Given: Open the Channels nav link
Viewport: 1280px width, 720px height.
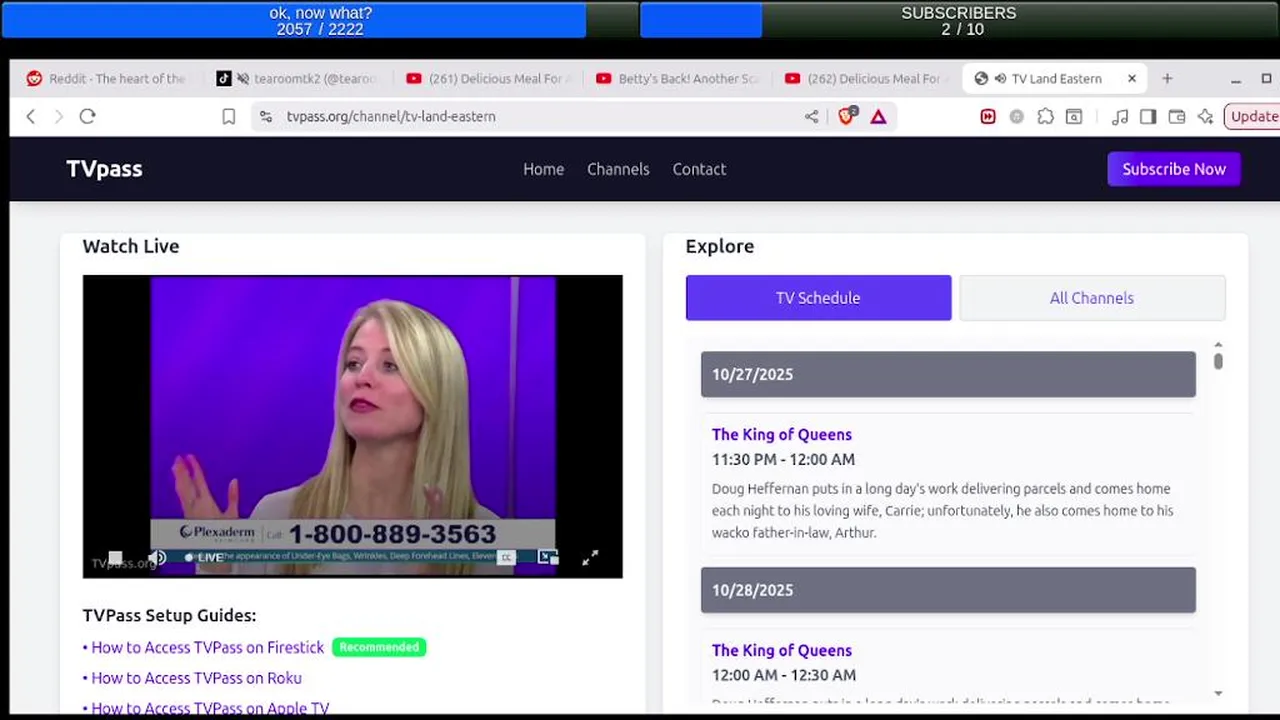Looking at the screenshot, I should [x=618, y=169].
